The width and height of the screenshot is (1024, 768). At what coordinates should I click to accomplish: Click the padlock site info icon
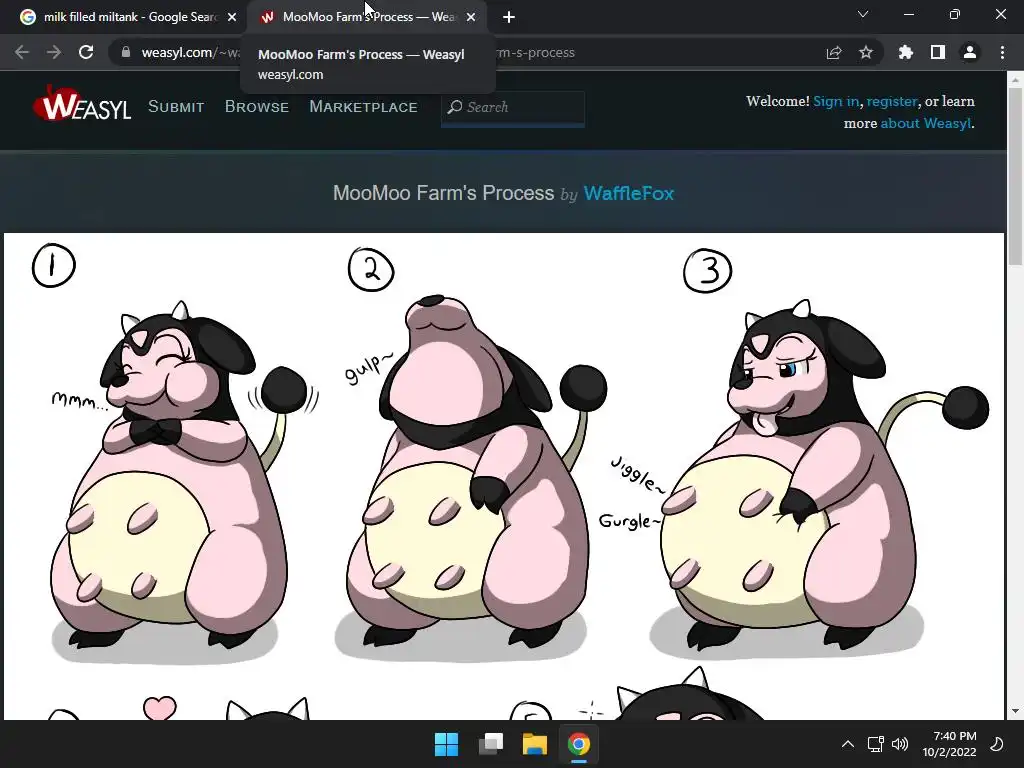tap(126, 52)
